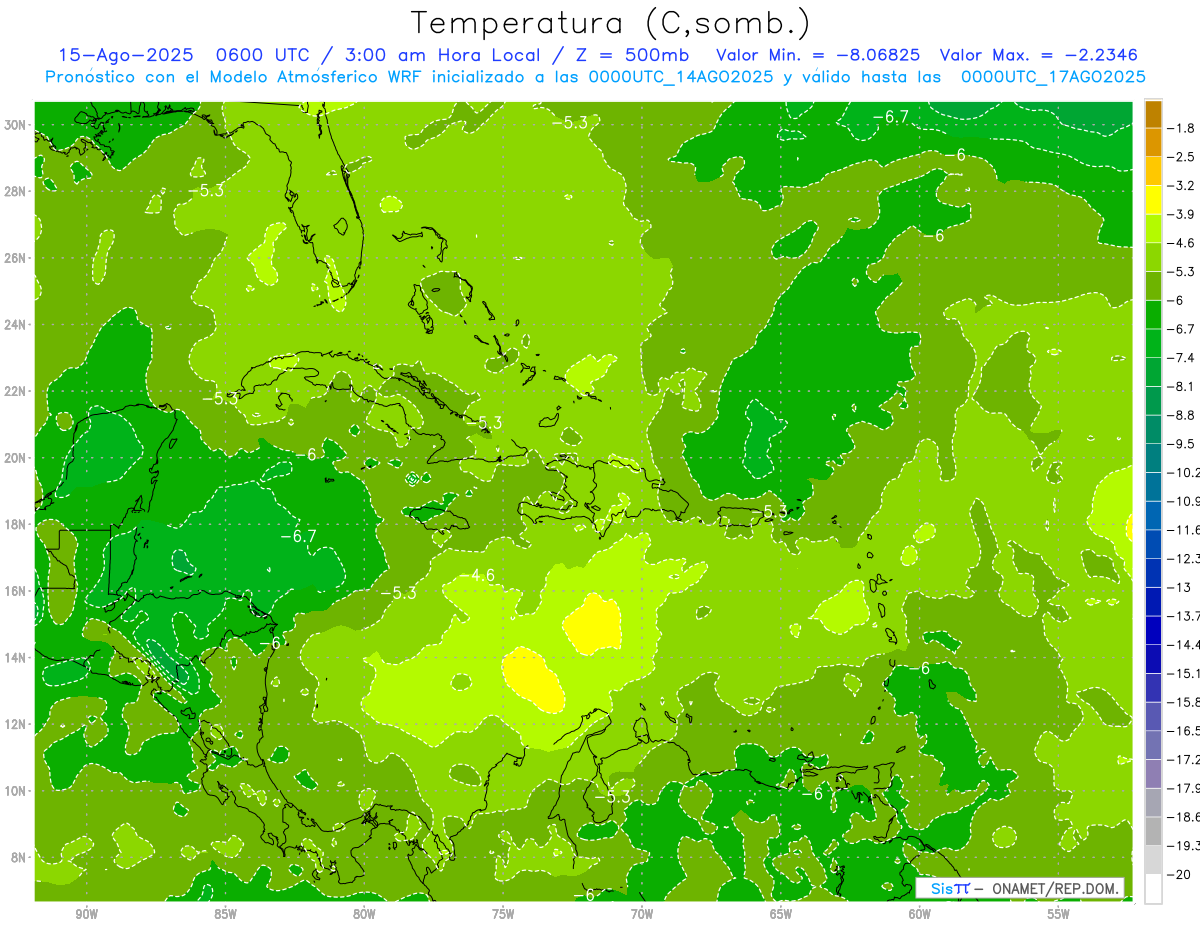Click the "0000UTC_17AGO2025" valid-until timestamp
Image resolution: width=1200 pixels, height=927 pixels.
click(1053, 77)
